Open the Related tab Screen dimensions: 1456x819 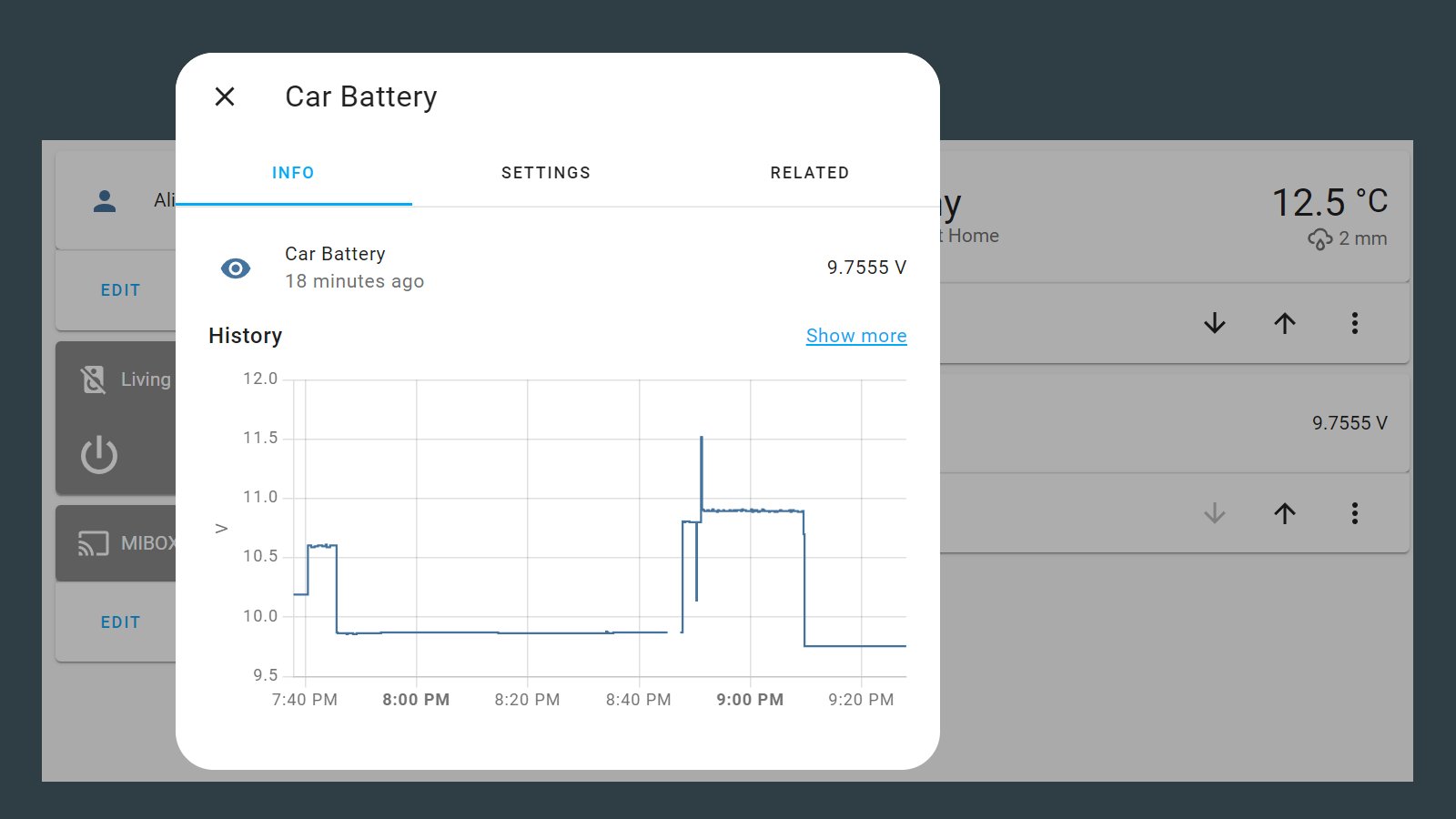[x=809, y=173]
